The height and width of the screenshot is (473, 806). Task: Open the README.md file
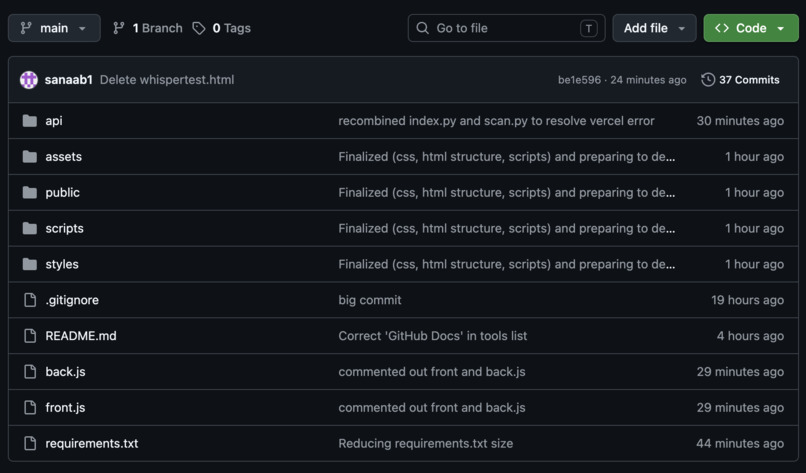[x=81, y=336]
